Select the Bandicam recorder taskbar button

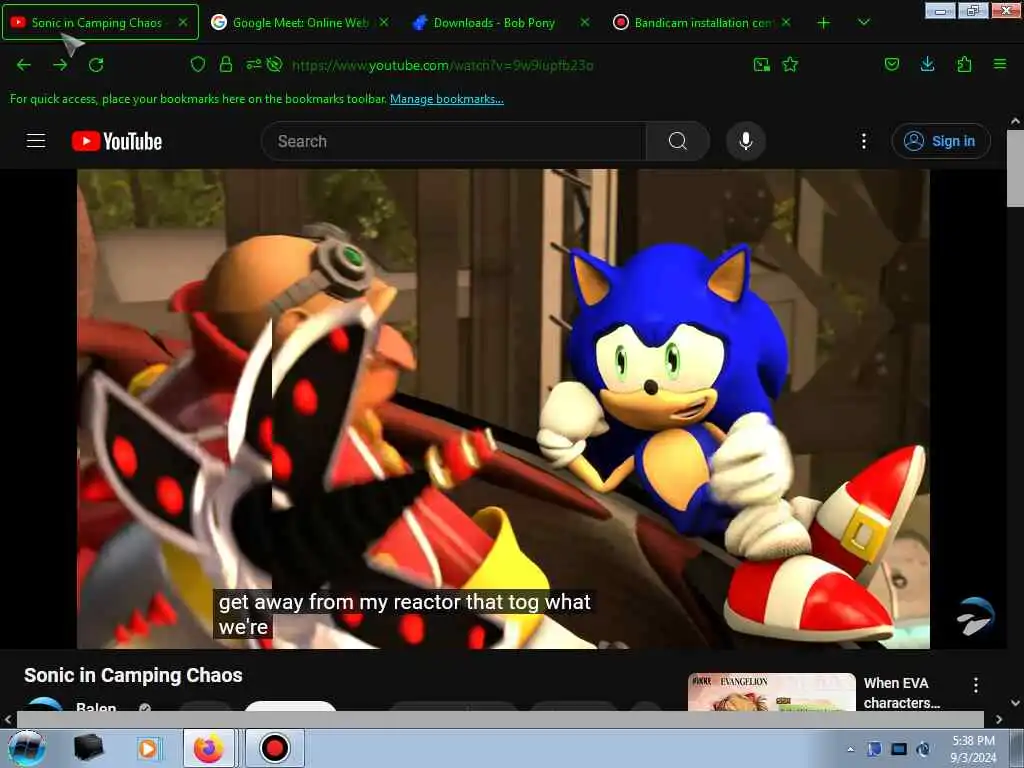coord(275,748)
